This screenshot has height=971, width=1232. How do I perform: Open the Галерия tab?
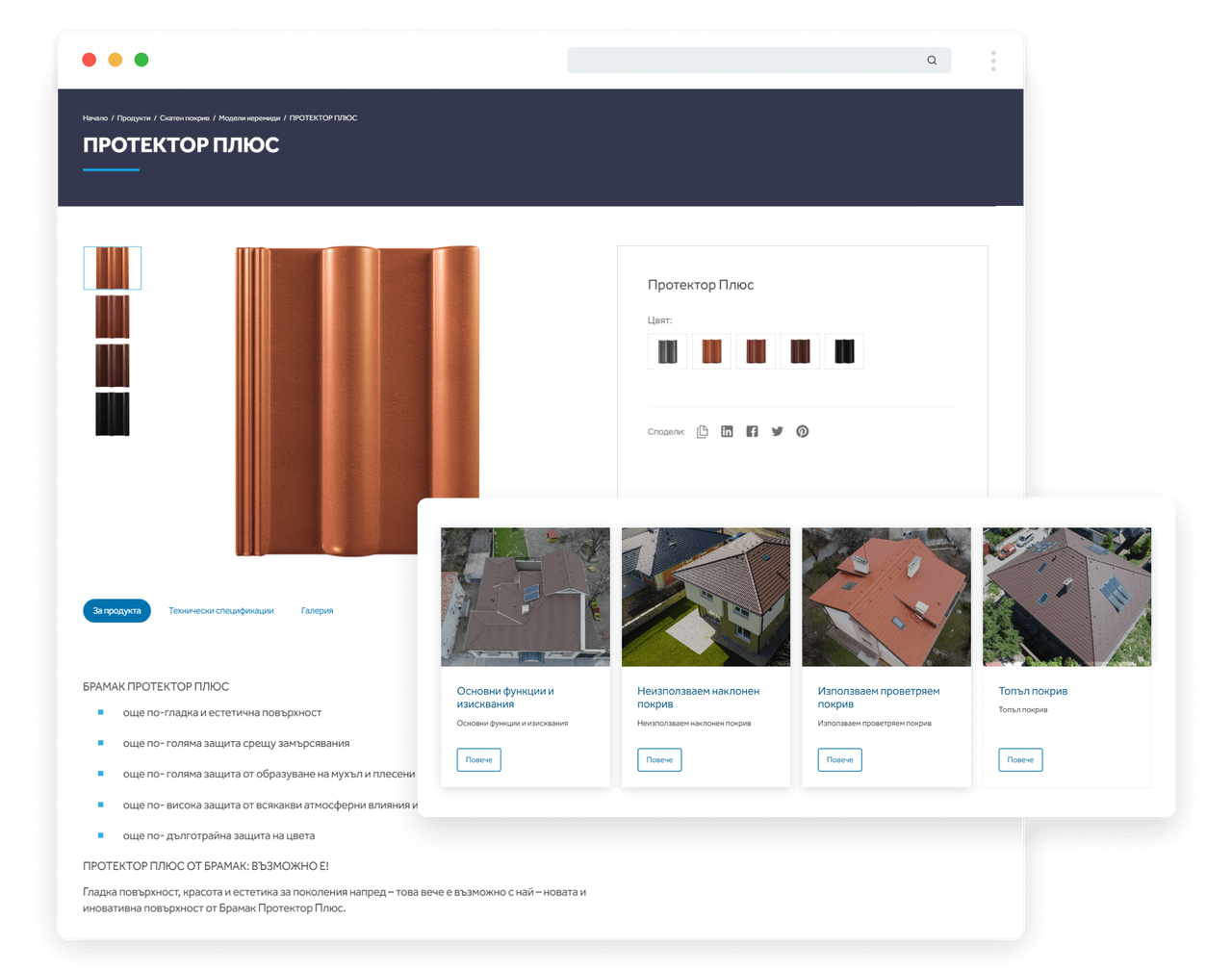point(317,611)
